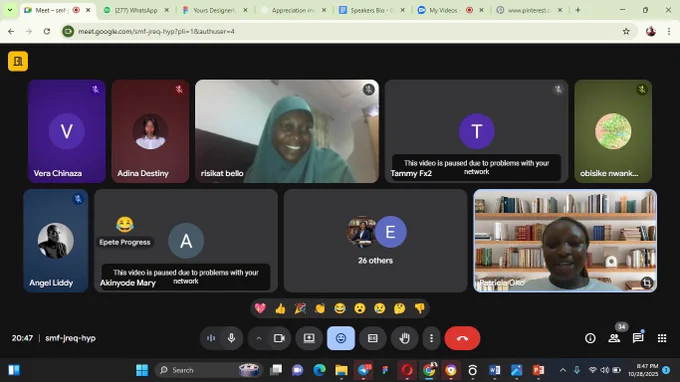Send the clapping hands reaction
Screen dimensions: 680x382
(320, 308)
